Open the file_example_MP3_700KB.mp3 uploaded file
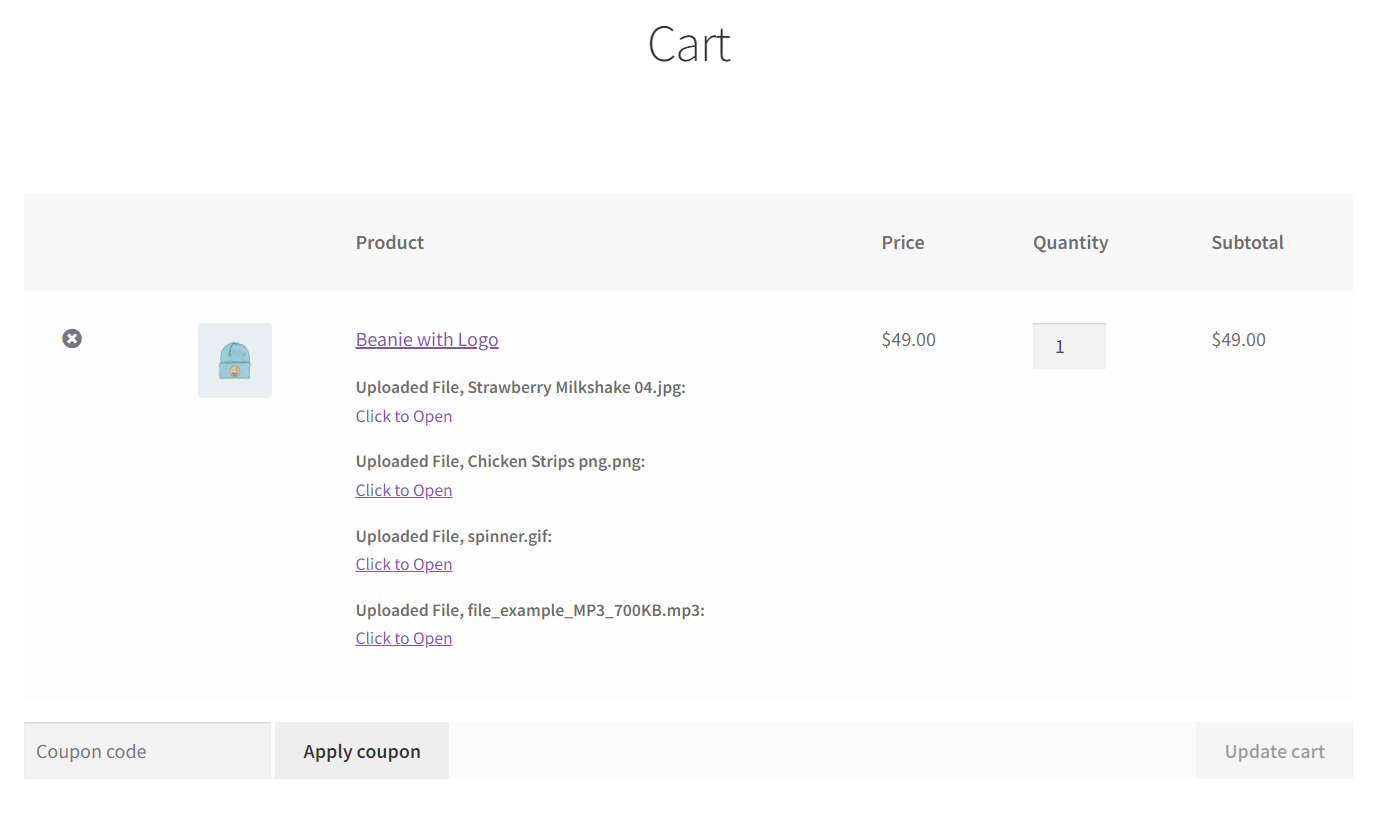The image size is (1379, 813). point(403,637)
